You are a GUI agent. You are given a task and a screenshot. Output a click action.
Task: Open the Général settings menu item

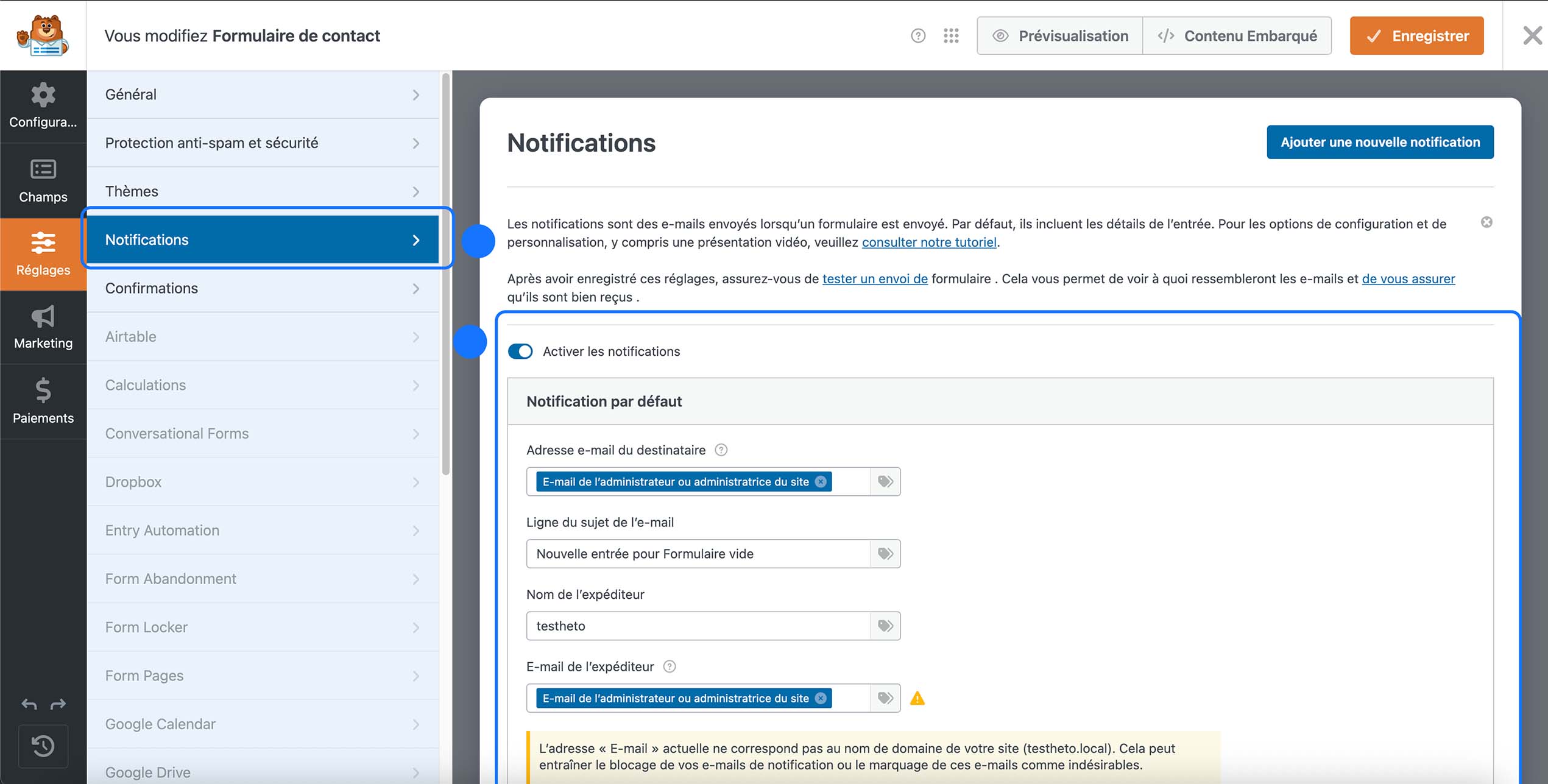pyautogui.click(x=262, y=94)
